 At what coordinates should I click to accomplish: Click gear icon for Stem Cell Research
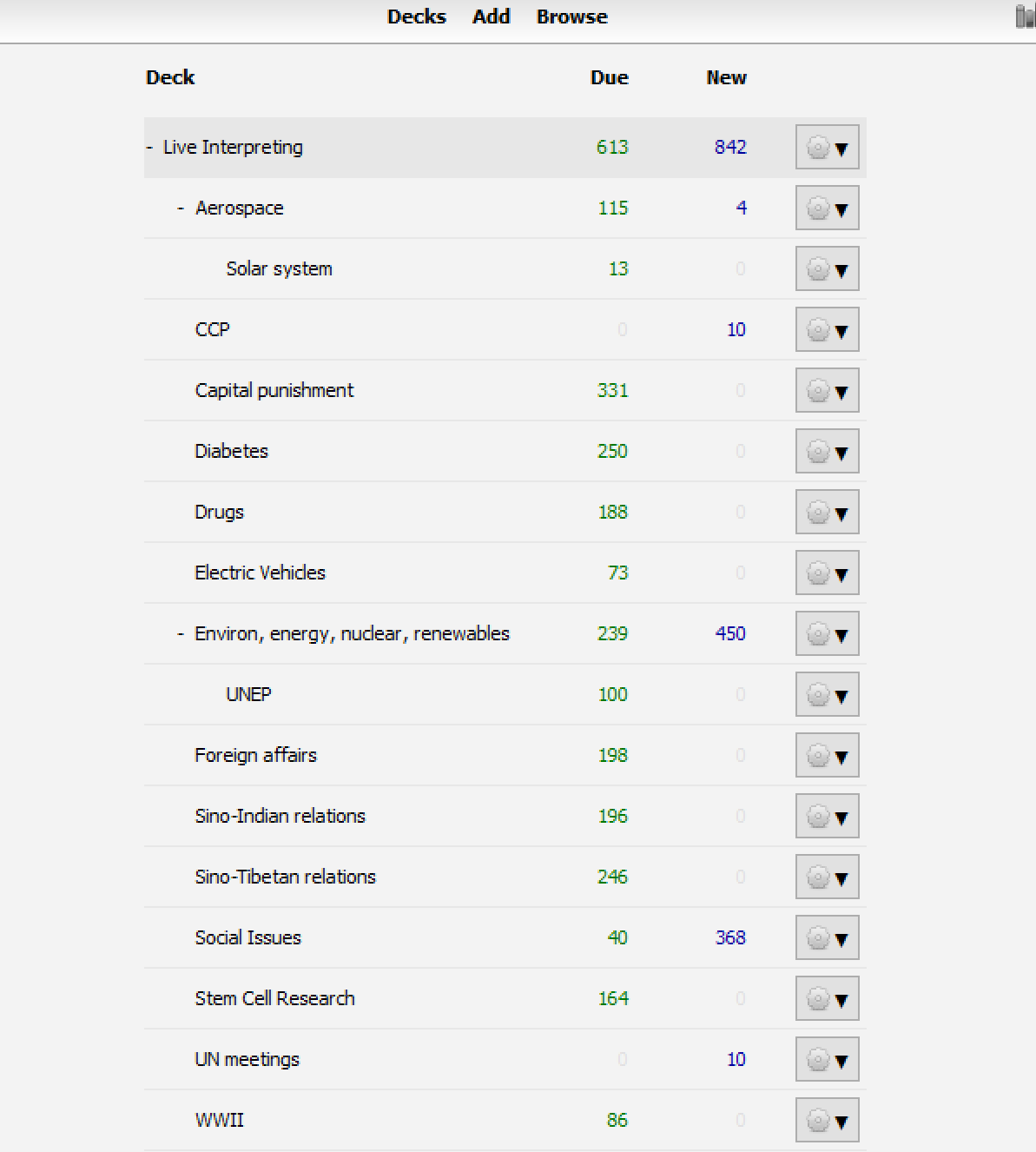827,999
